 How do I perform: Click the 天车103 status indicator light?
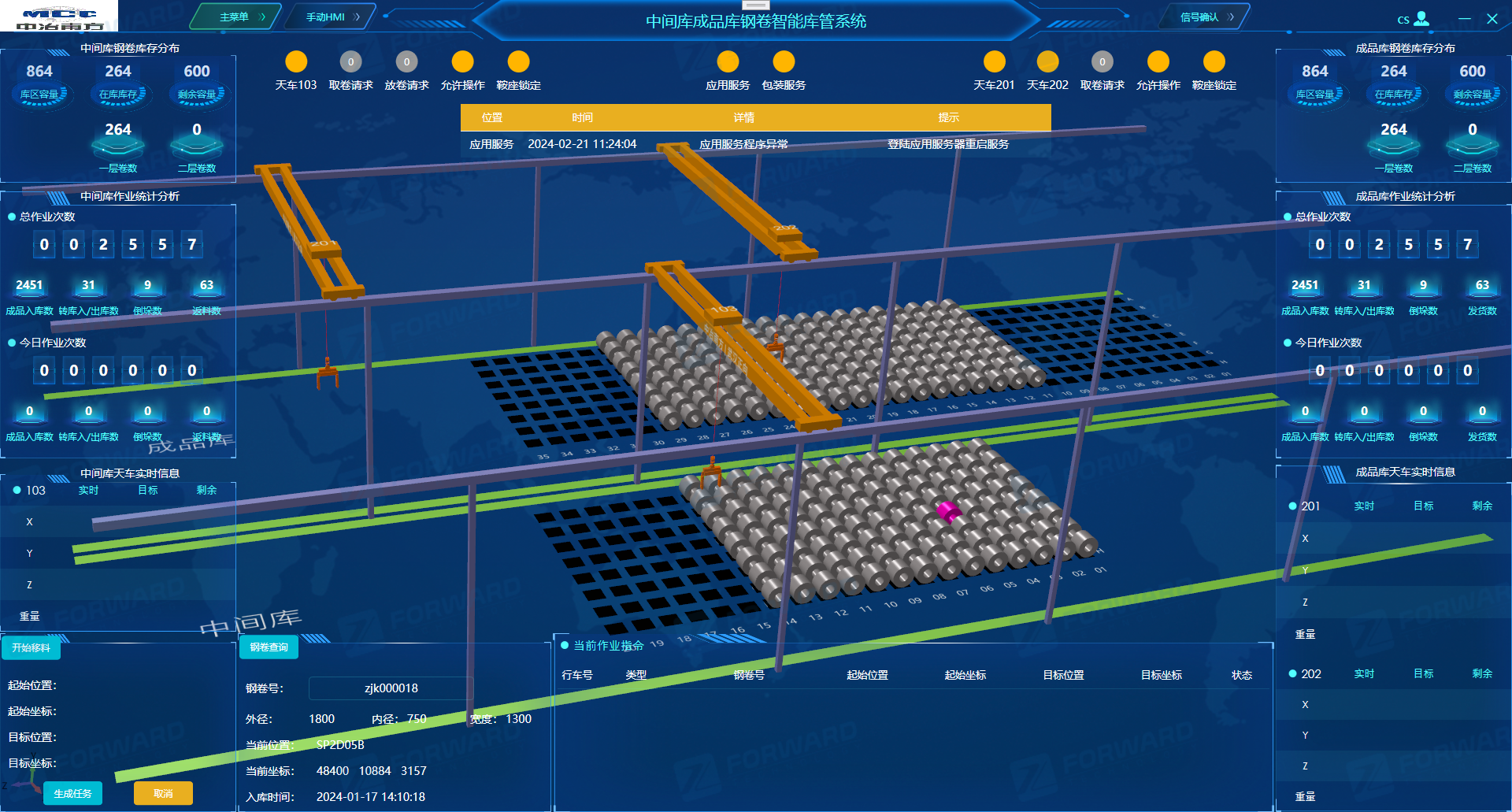(296, 61)
